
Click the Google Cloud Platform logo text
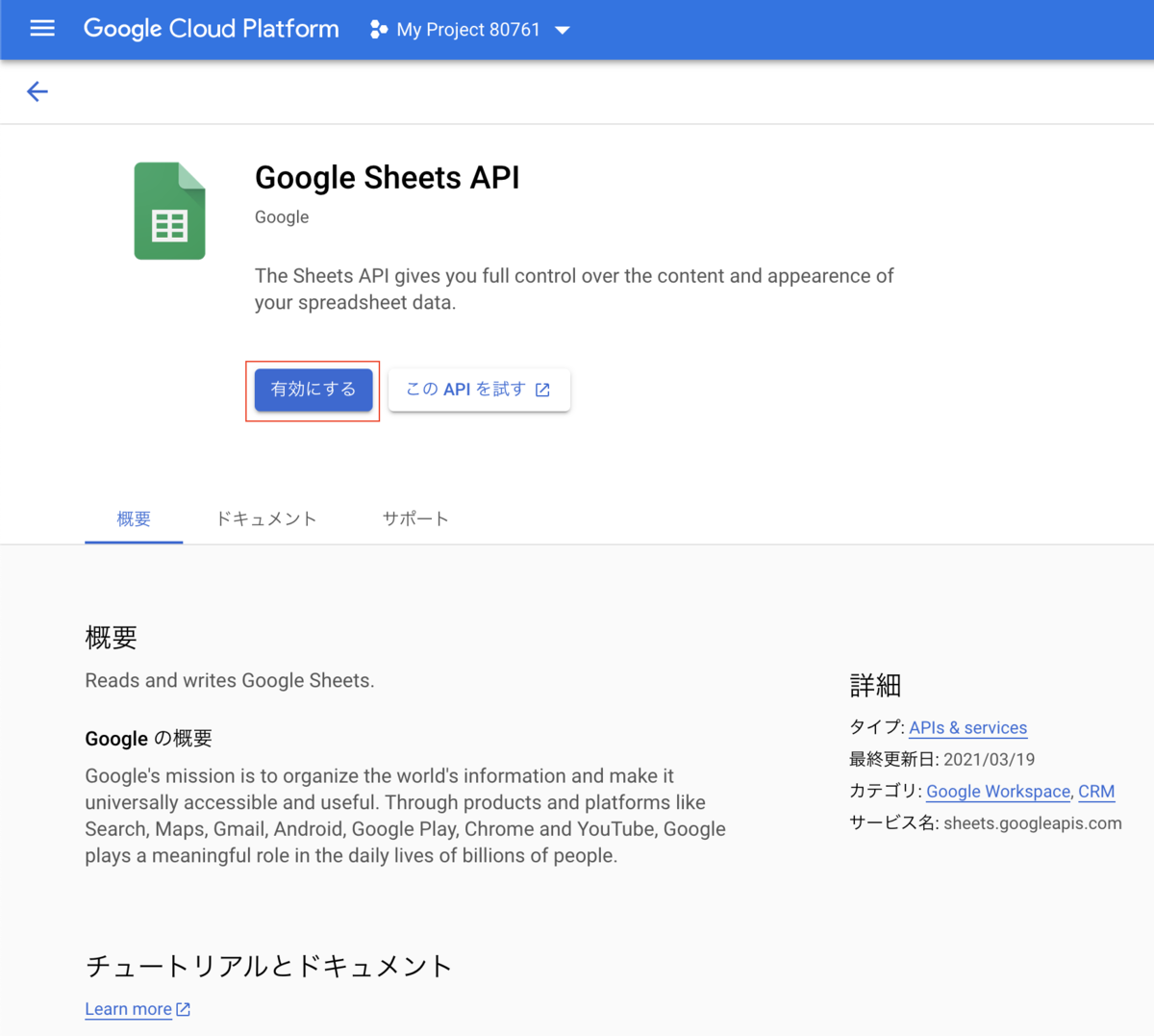point(212,29)
